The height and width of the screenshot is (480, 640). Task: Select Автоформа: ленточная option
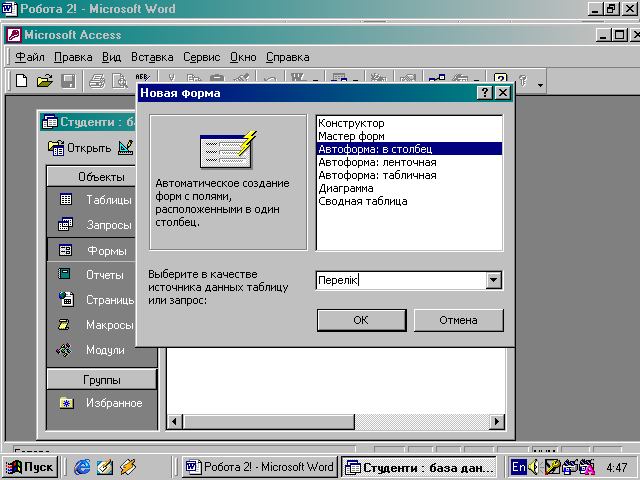pyautogui.click(x=409, y=162)
